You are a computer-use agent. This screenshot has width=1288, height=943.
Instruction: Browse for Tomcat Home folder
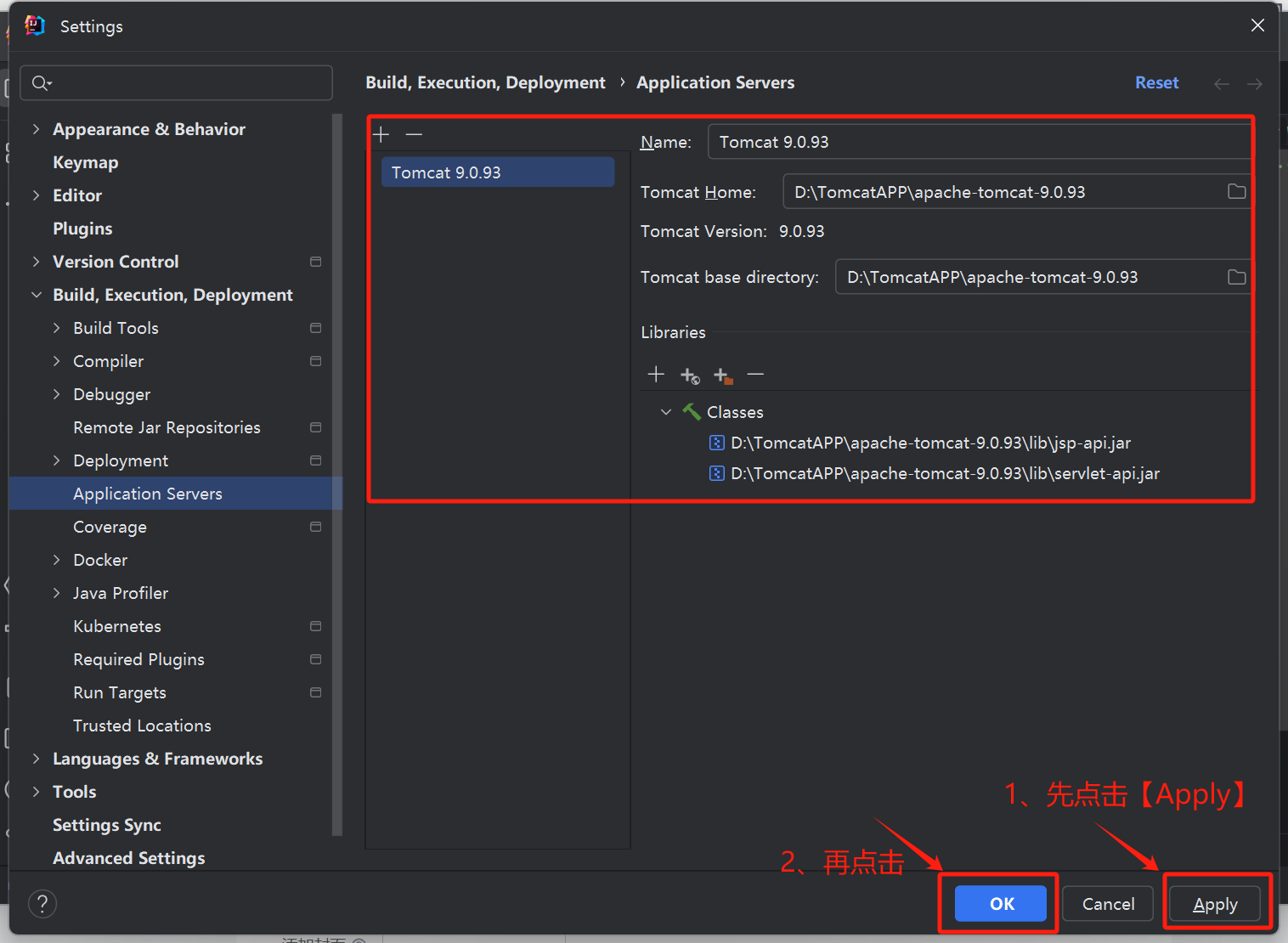point(1236,192)
